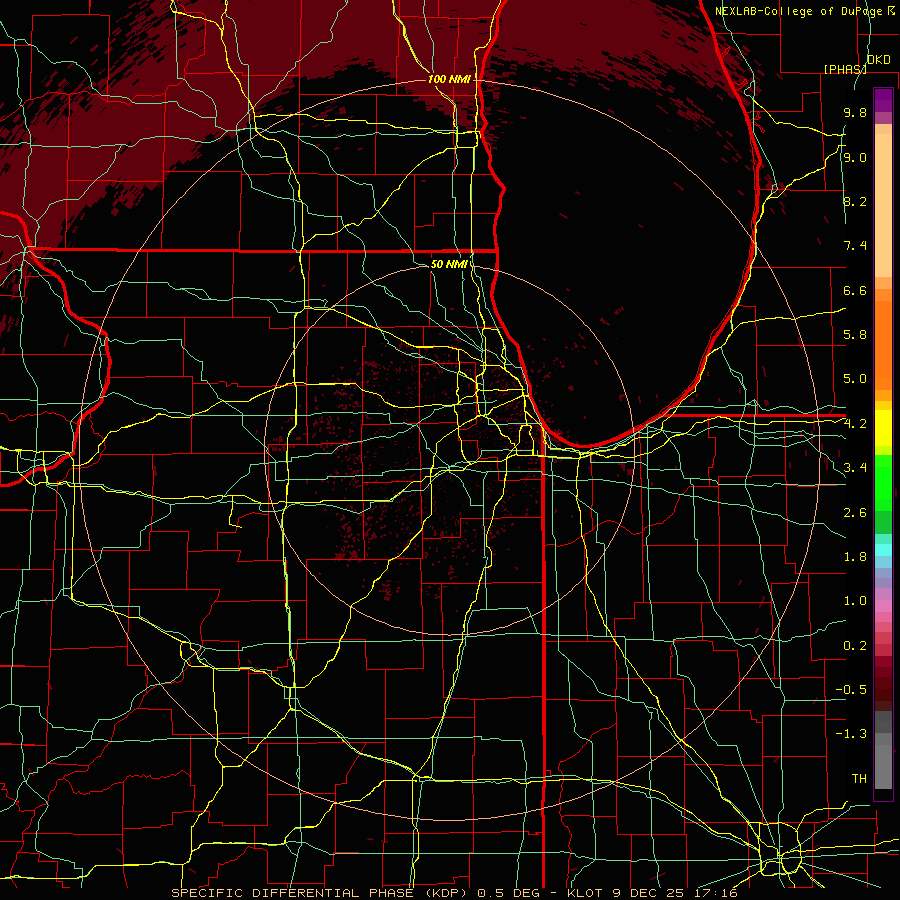The height and width of the screenshot is (900, 900).
Task: Pick the bright orange color bar segment
Action: click(883, 344)
